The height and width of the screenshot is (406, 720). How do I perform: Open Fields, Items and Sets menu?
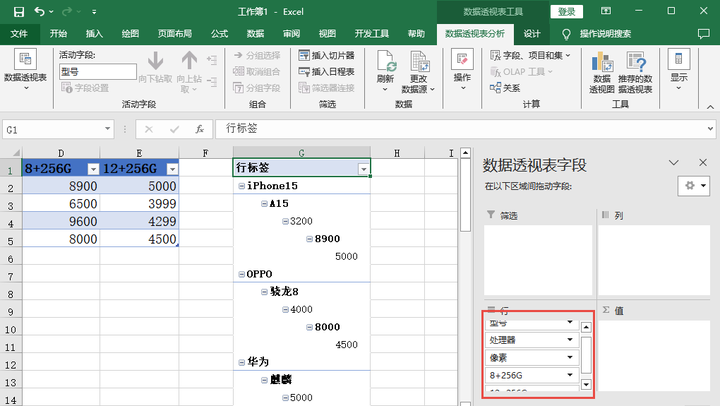[530, 56]
